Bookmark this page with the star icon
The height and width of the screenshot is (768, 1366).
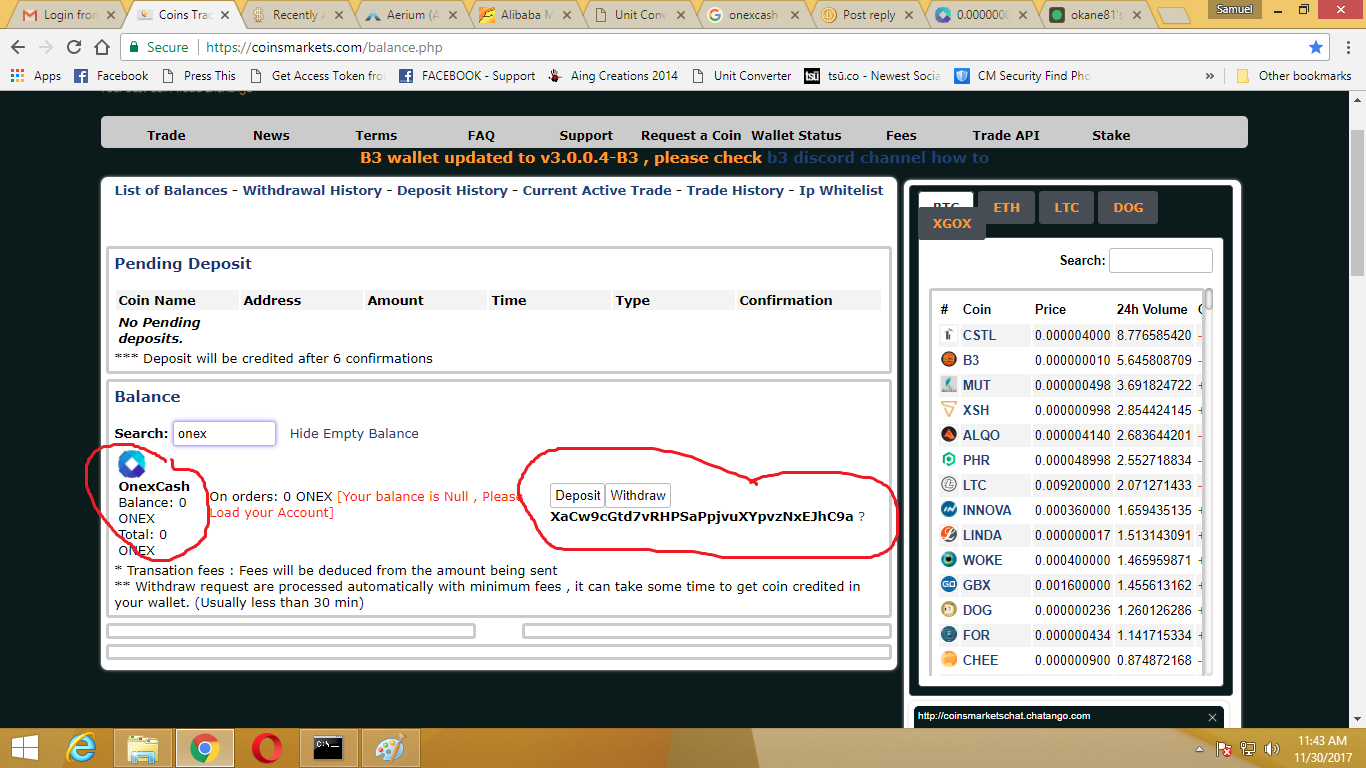coord(1316,47)
